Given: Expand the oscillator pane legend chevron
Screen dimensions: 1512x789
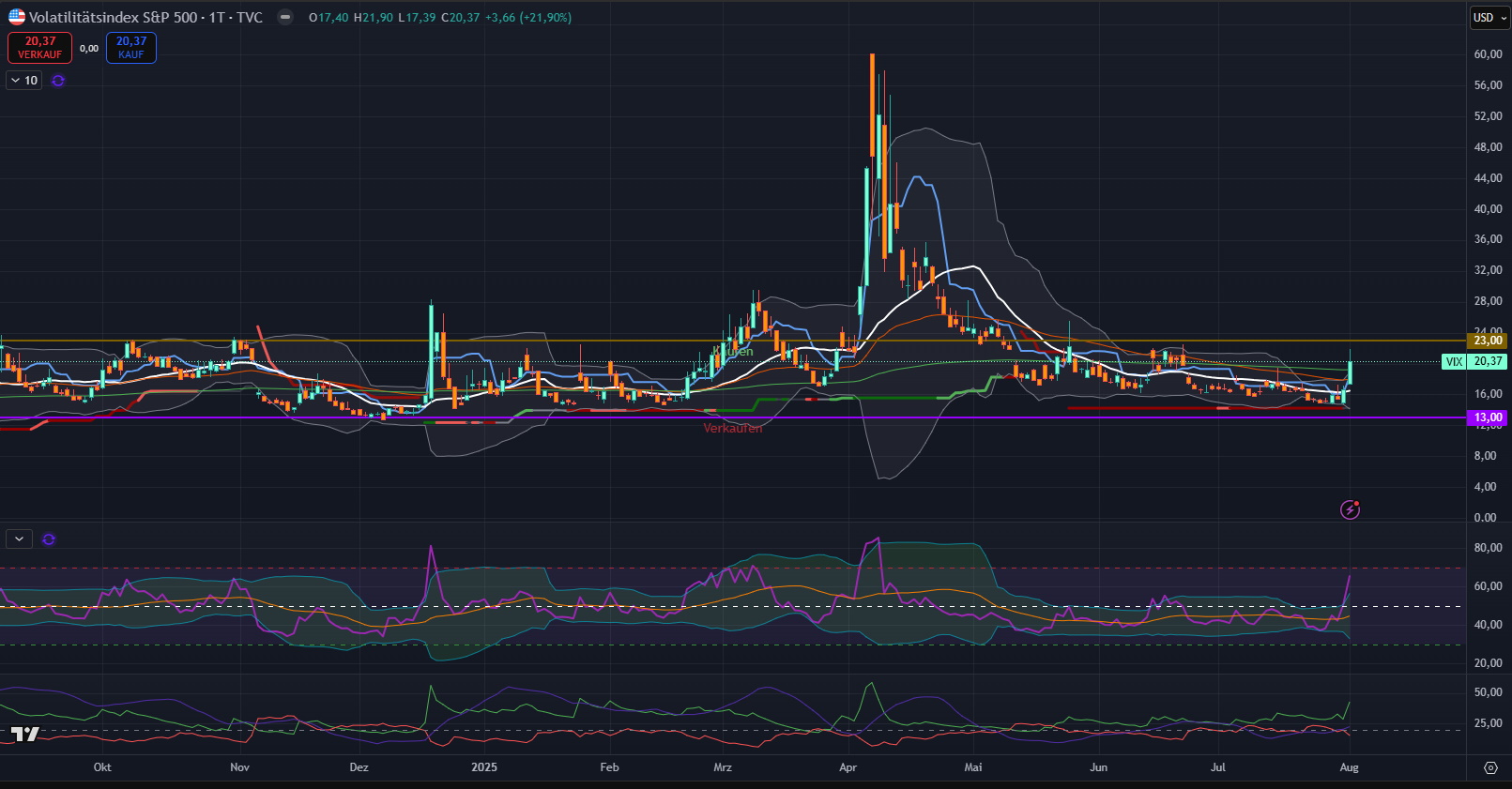Looking at the screenshot, I should (x=19, y=539).
